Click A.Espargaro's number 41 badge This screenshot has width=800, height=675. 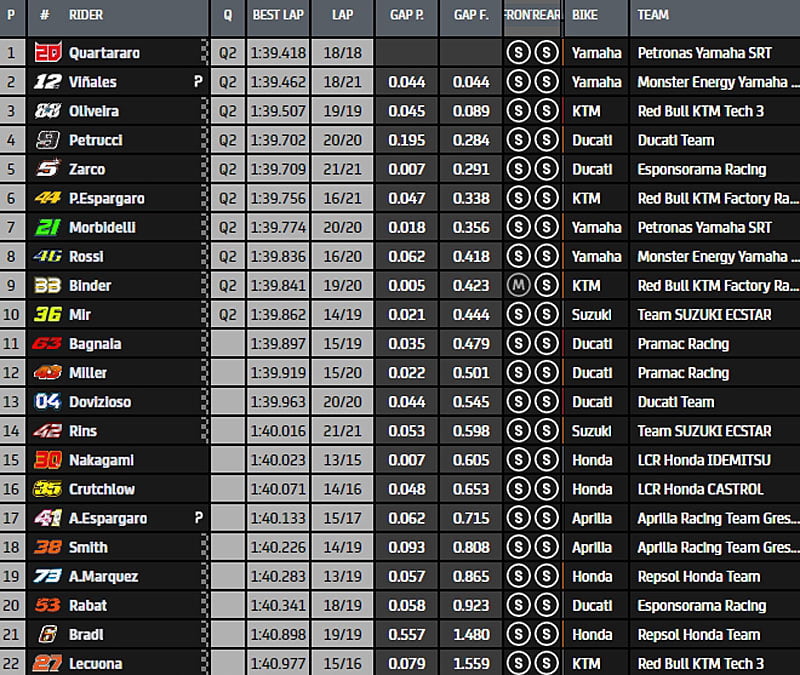coord(48,518)
